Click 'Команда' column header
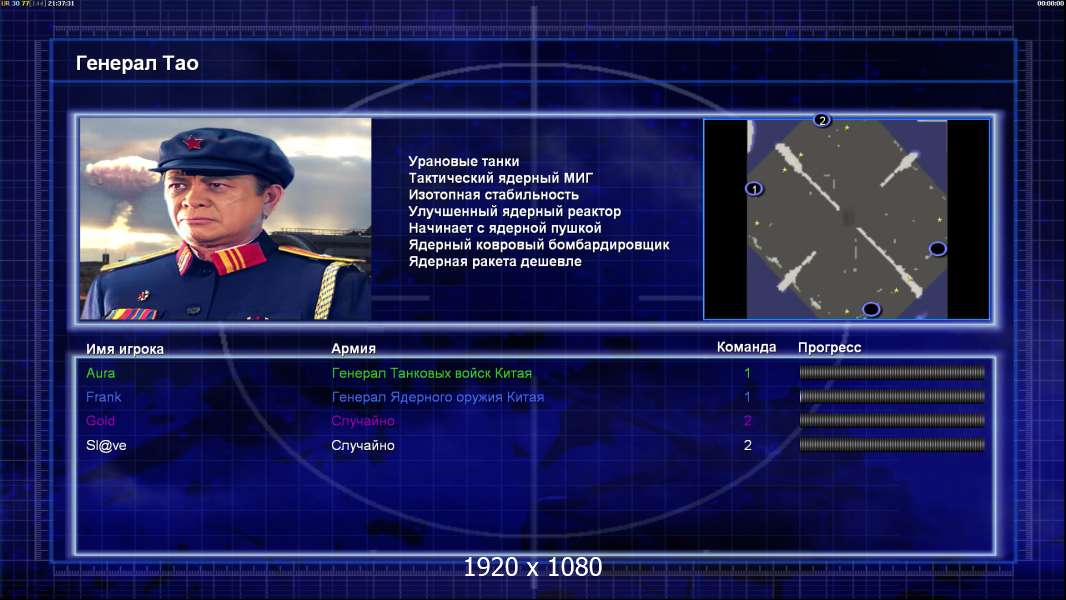Viewport: 1066px width, 600px height. point(746,347)
